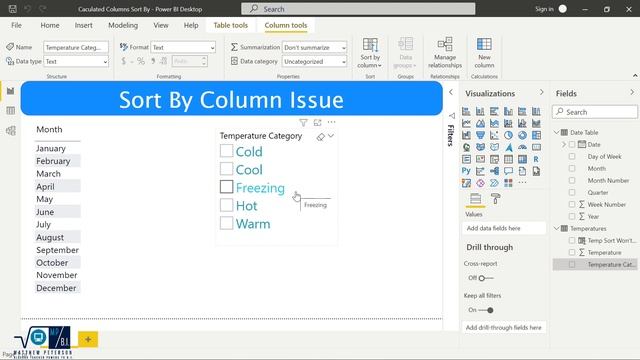Open the slicer filter funnel icon
Image resolution: width=640 pixels, height=360 pixels.
tap(303, 122)
